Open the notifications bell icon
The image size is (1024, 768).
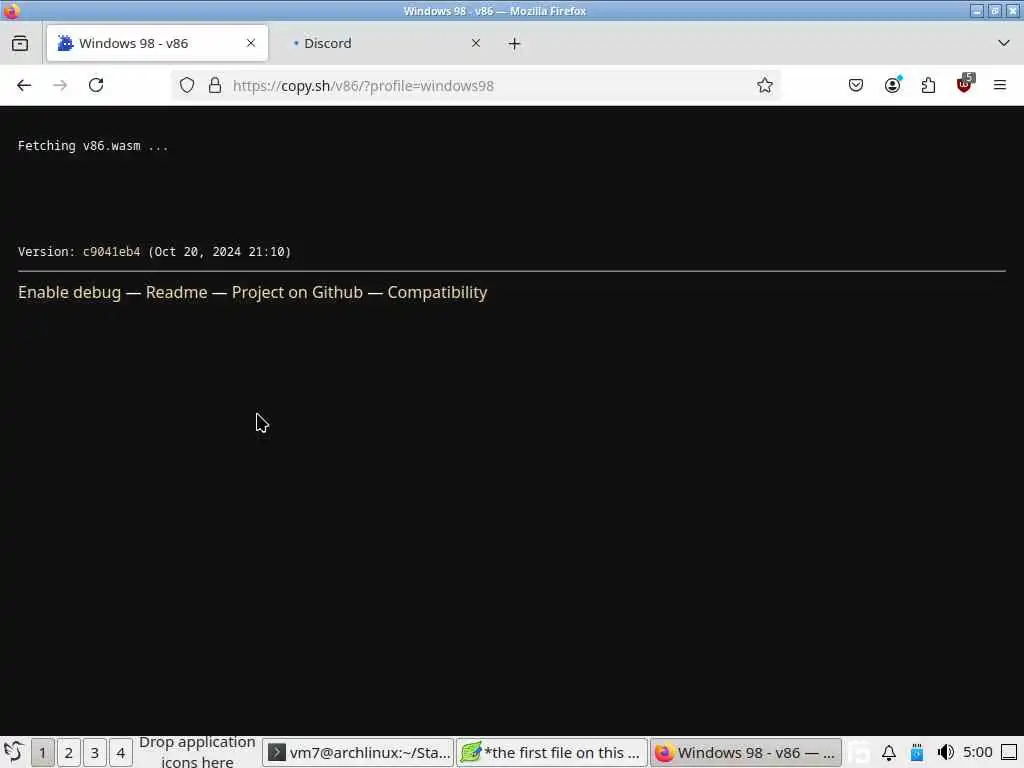tap(889, 753)
